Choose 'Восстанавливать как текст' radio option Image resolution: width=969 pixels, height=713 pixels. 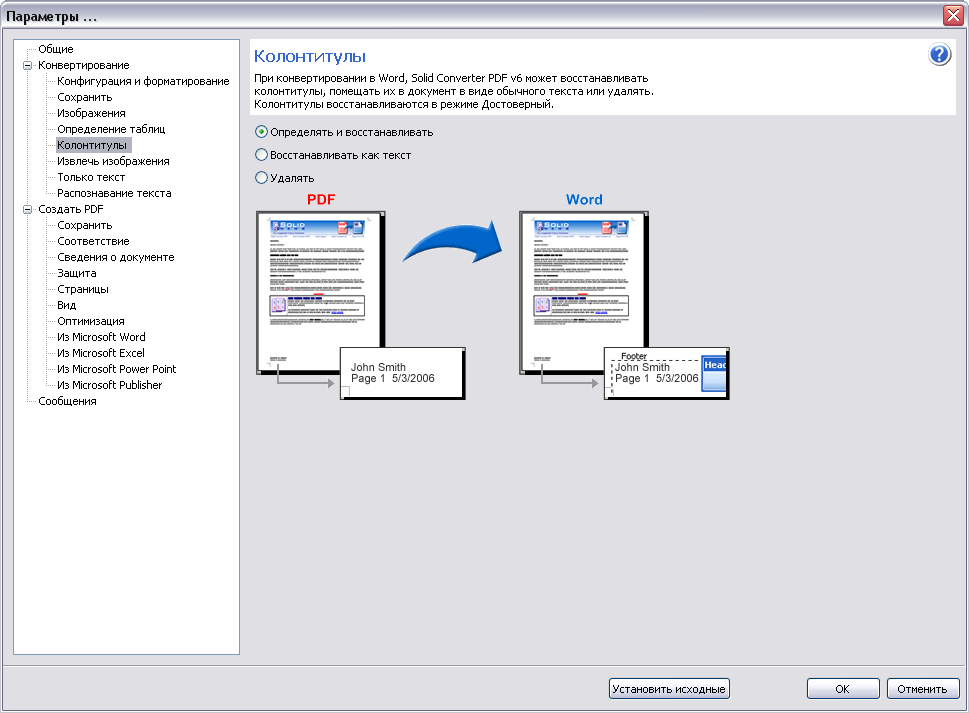(262, 155)
